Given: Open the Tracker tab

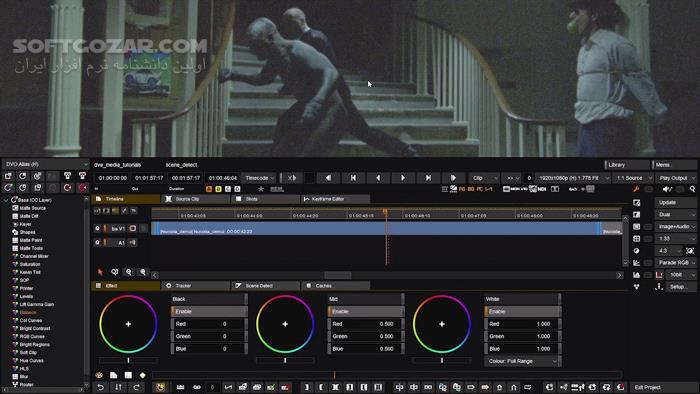Looking at the screenshot, I should coord(195,286).
